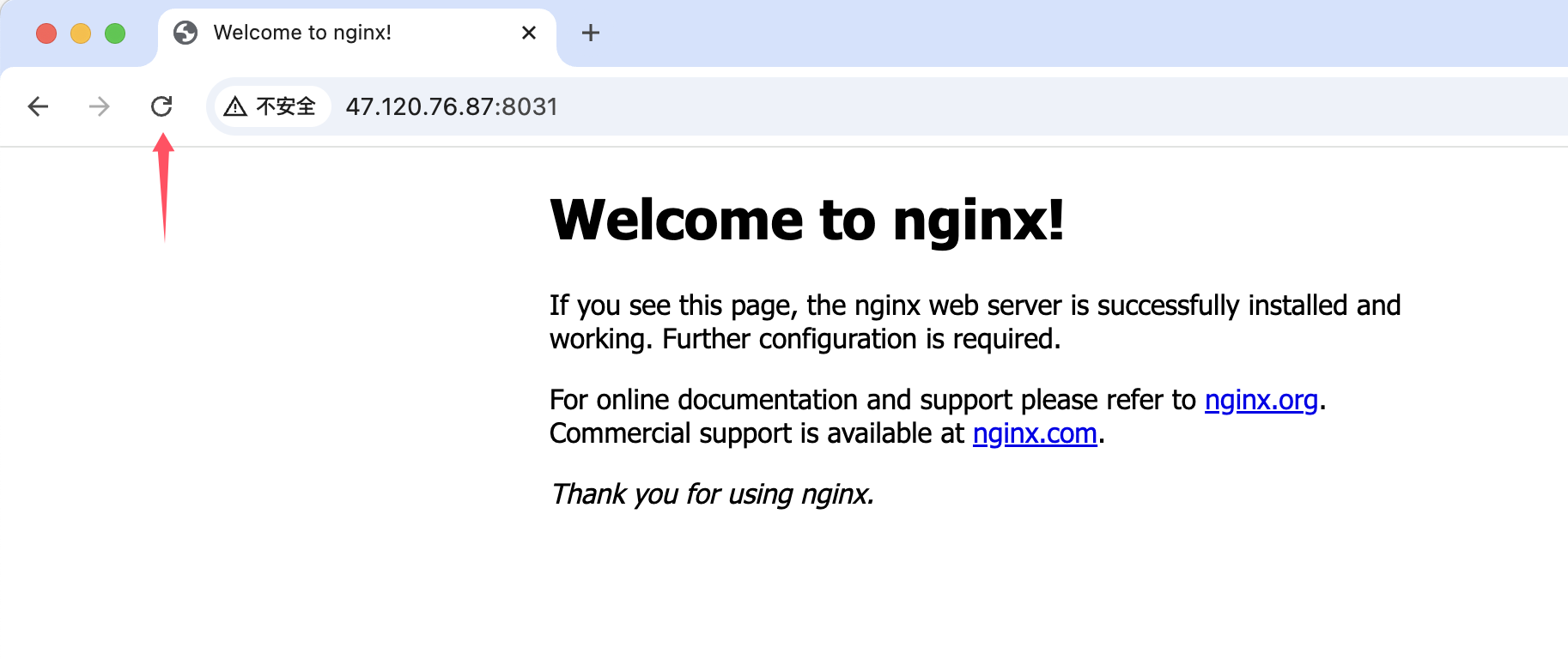
Task: Click the red close window button
Action: pyautogui.click(x=46, y=33)
